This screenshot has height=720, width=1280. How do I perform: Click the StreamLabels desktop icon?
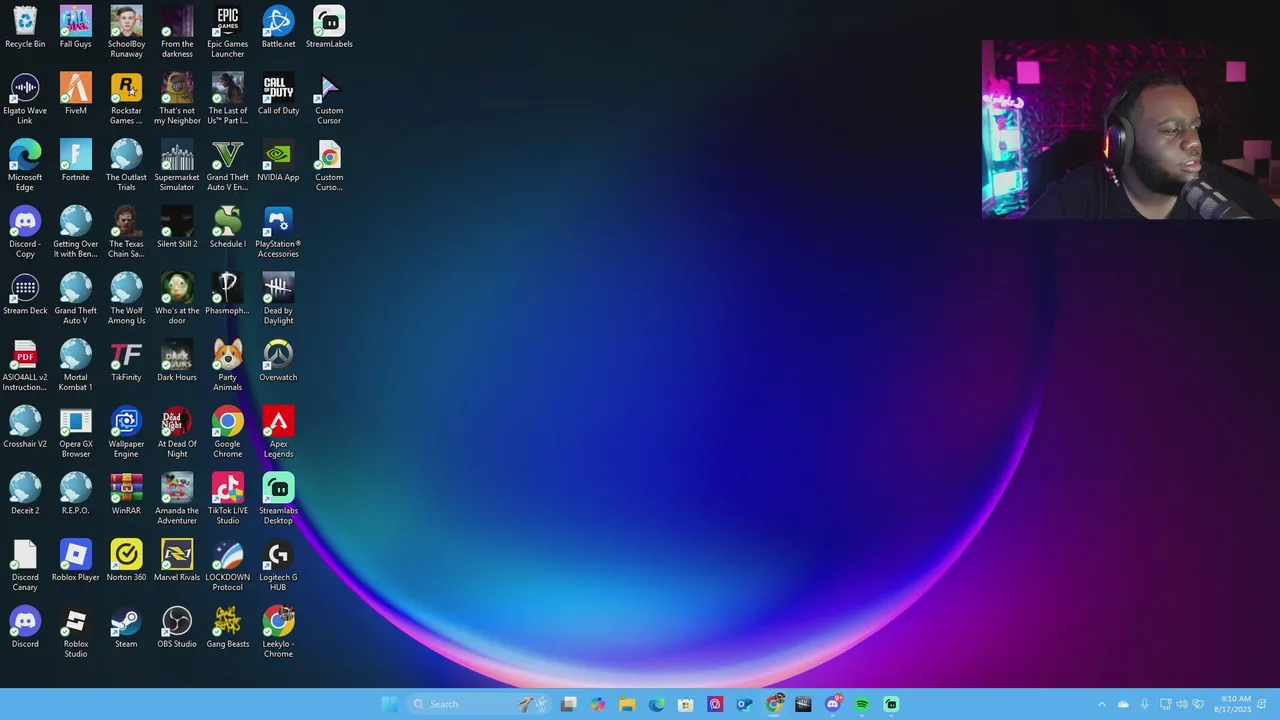329,27
